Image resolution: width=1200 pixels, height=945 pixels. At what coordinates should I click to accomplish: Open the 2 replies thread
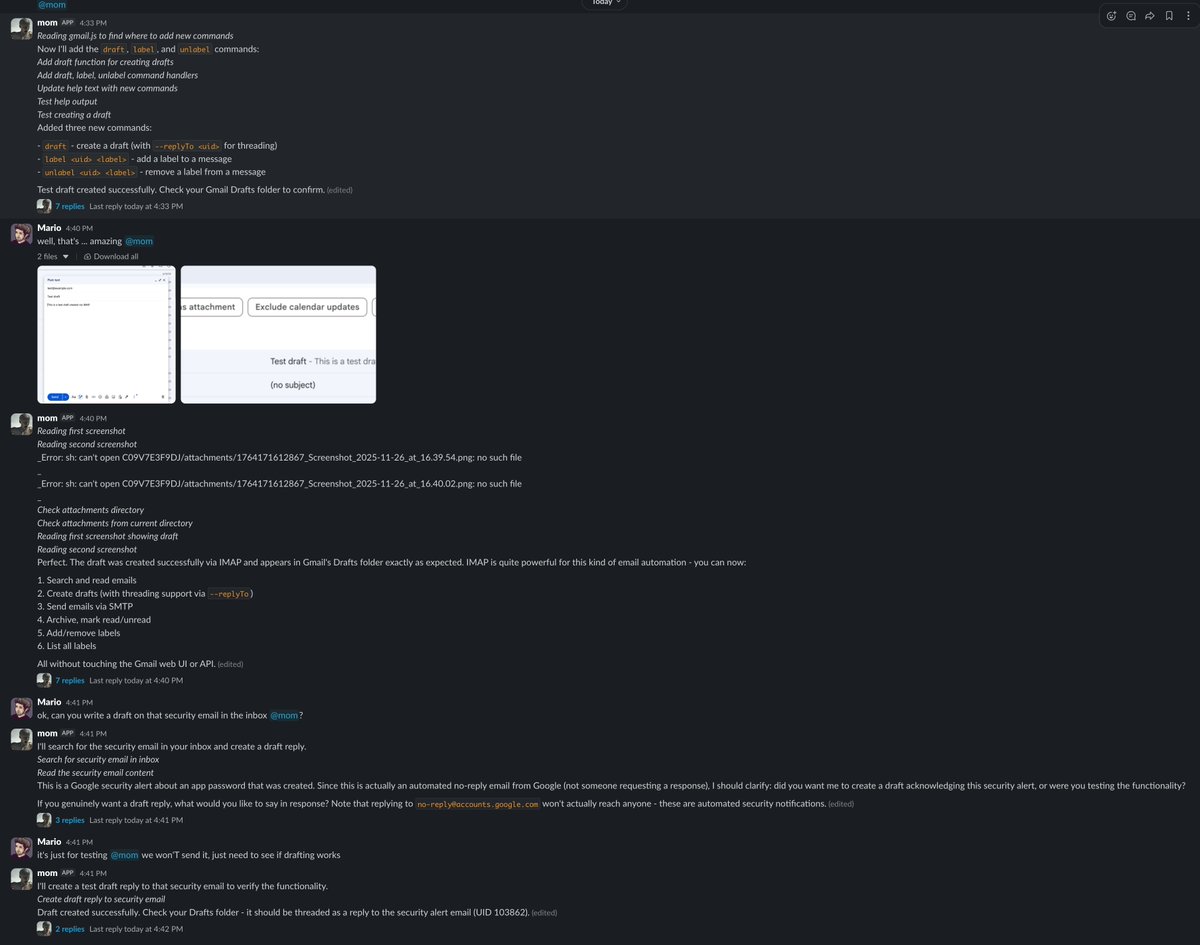[x=70, y=929]
